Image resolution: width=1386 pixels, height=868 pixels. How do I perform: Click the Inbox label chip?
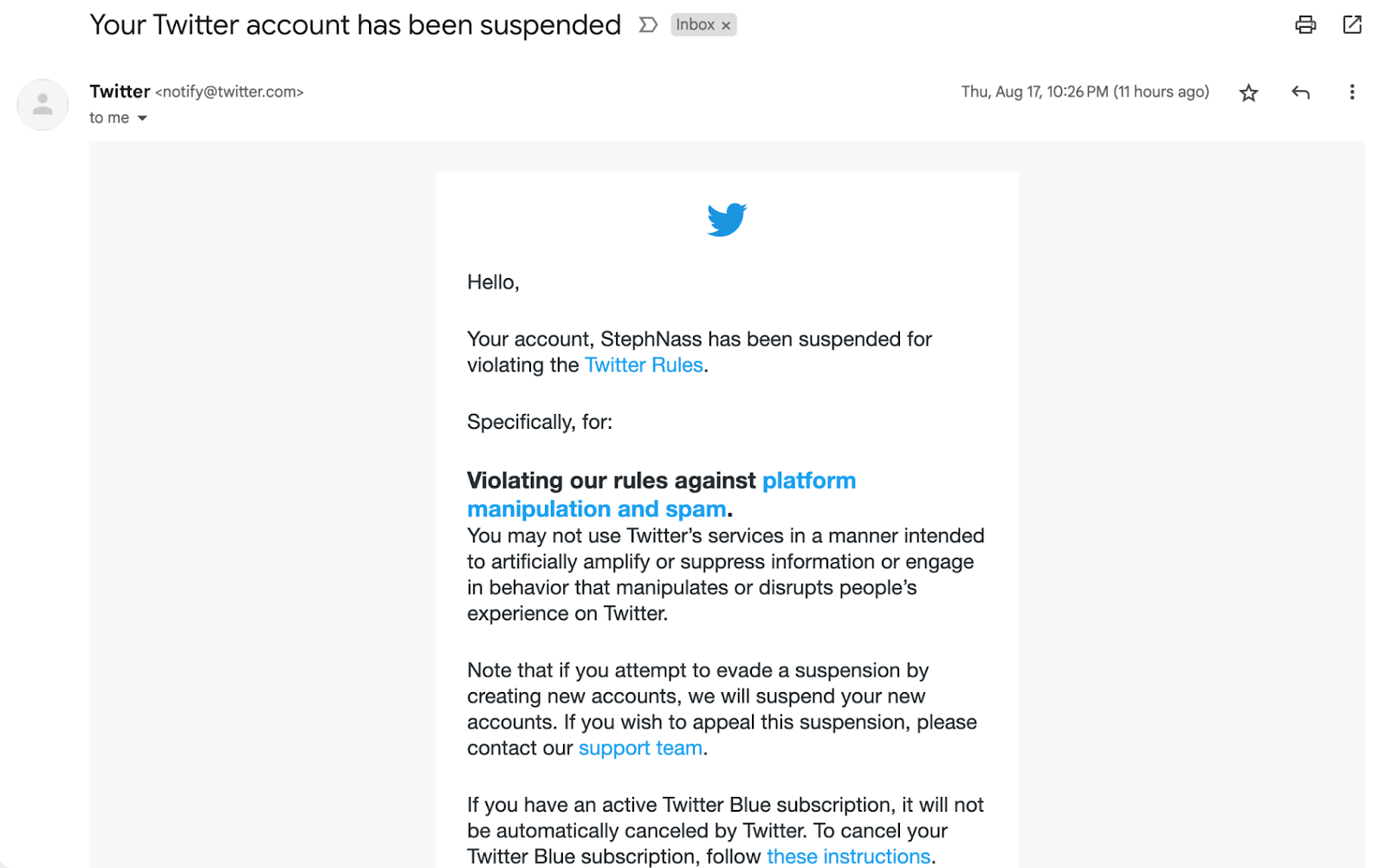(695, 25)
